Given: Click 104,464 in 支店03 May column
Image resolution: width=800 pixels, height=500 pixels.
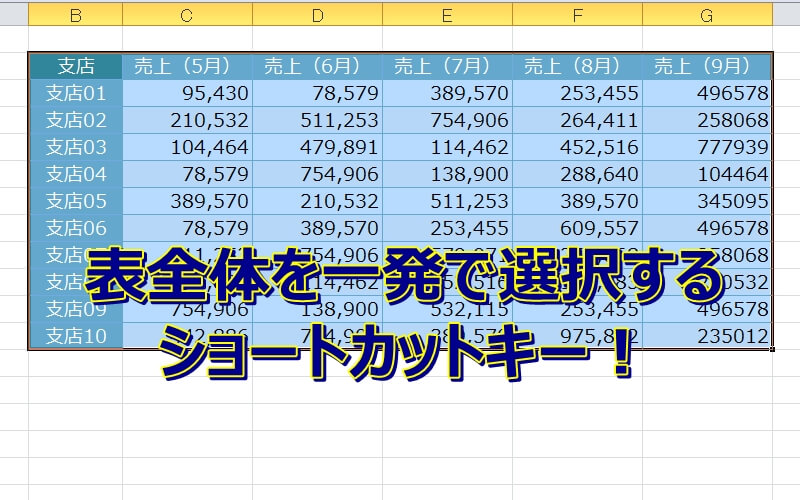Looking at the screenshot, I should pyautogui.click(x=187, y=147).
